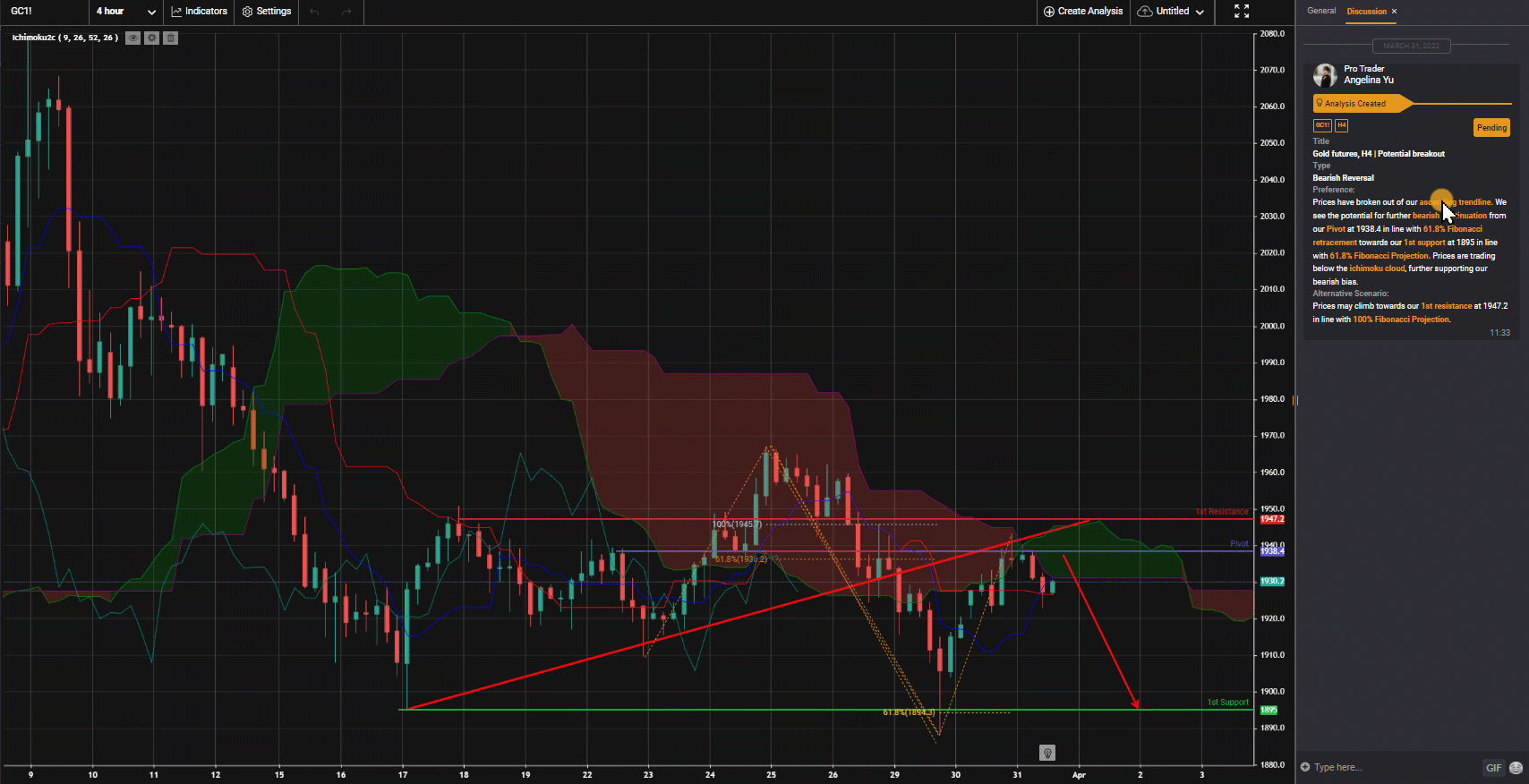
Task: Click the MARCH 31, 2022 date label
Action: click(x=1412, y=46)
